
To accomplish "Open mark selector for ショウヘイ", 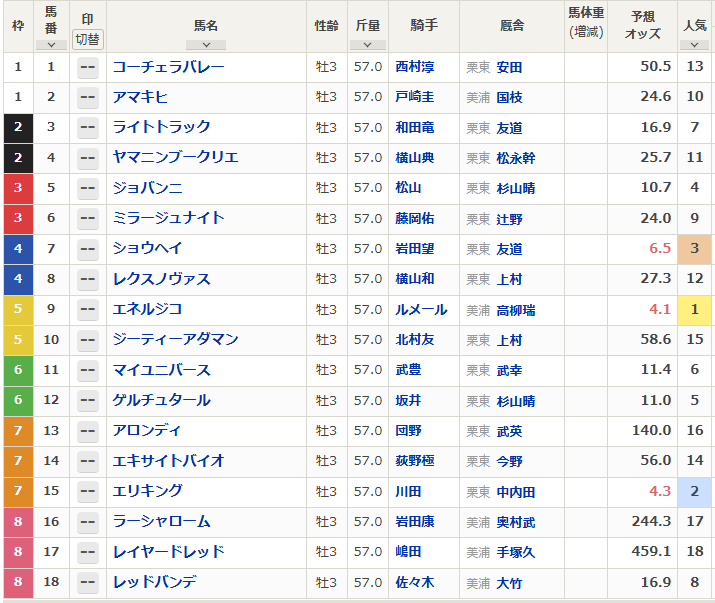I will 88,249.
